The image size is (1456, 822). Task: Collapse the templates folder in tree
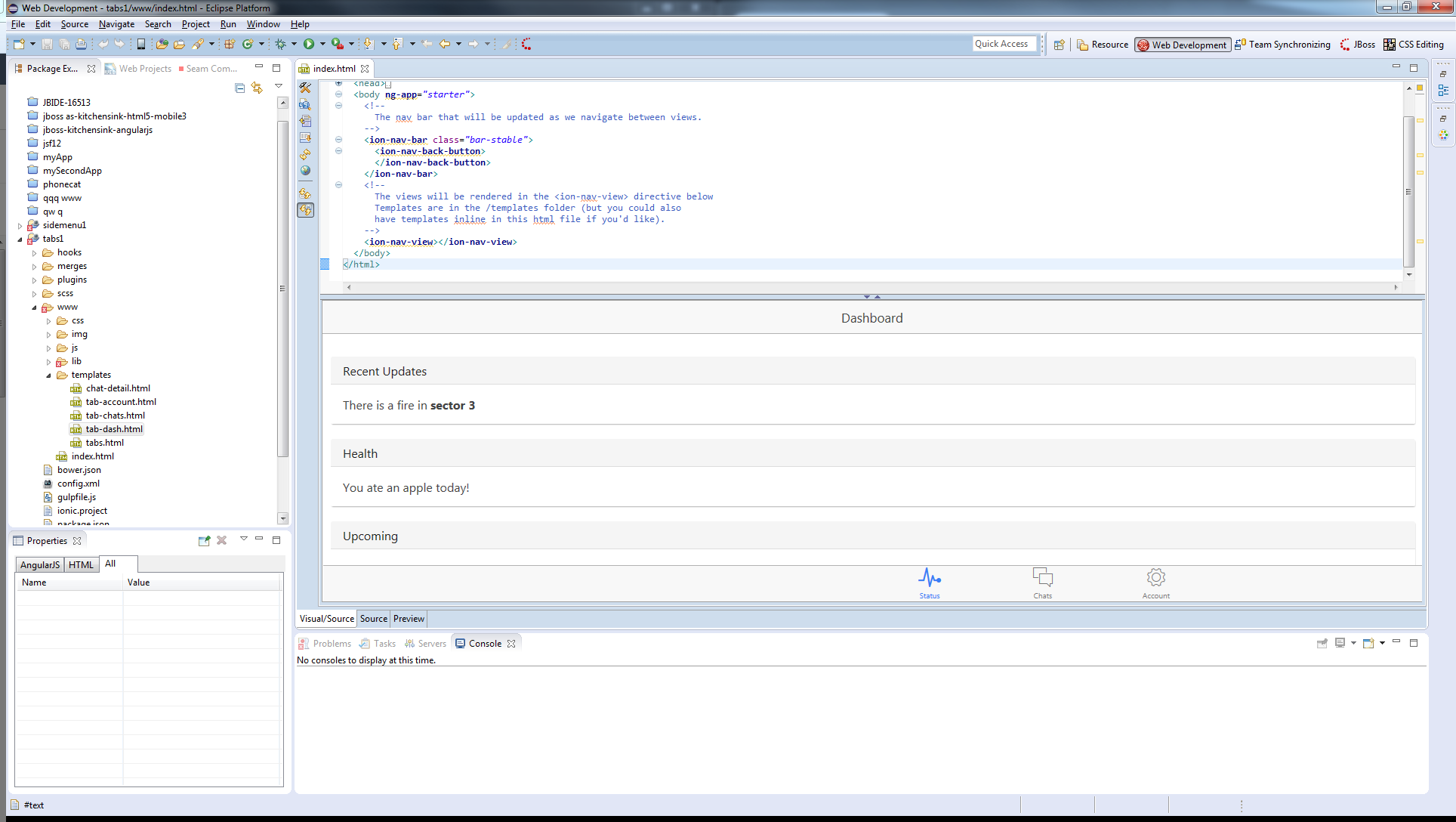pyautogui.click(x=49, y=375)
